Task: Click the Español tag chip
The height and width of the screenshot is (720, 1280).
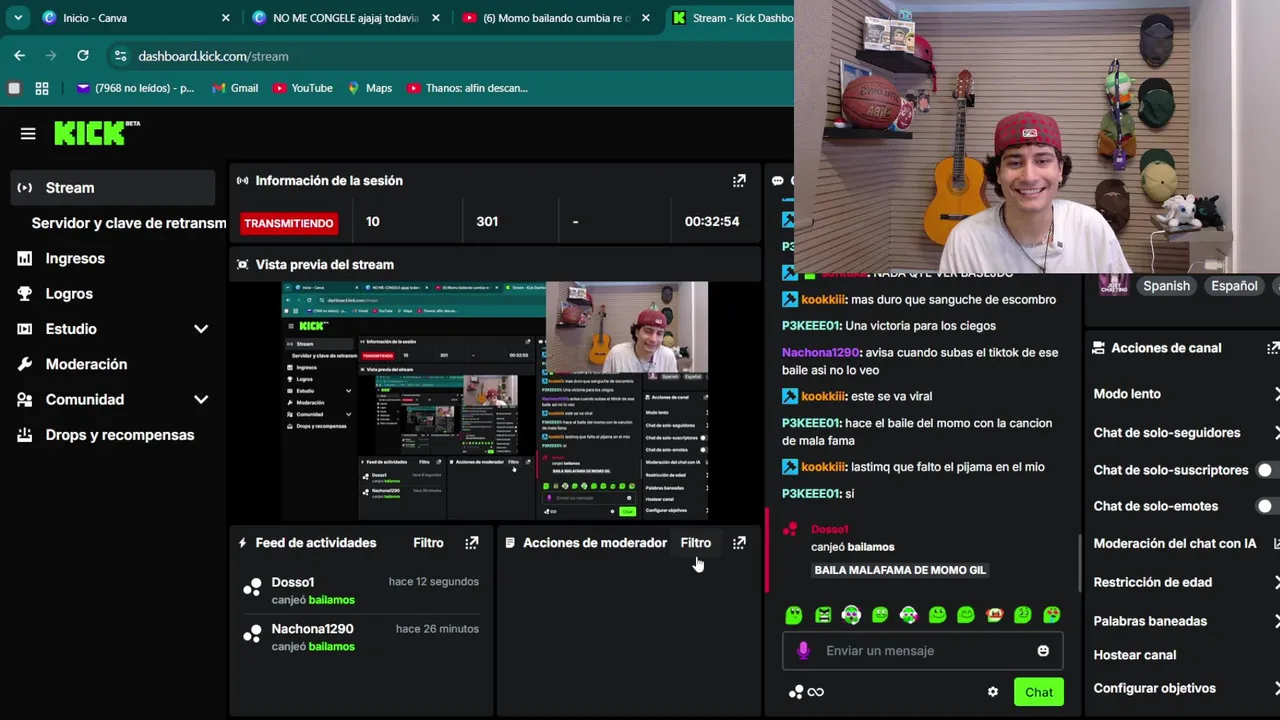Action: click(x=1234, y=286)
